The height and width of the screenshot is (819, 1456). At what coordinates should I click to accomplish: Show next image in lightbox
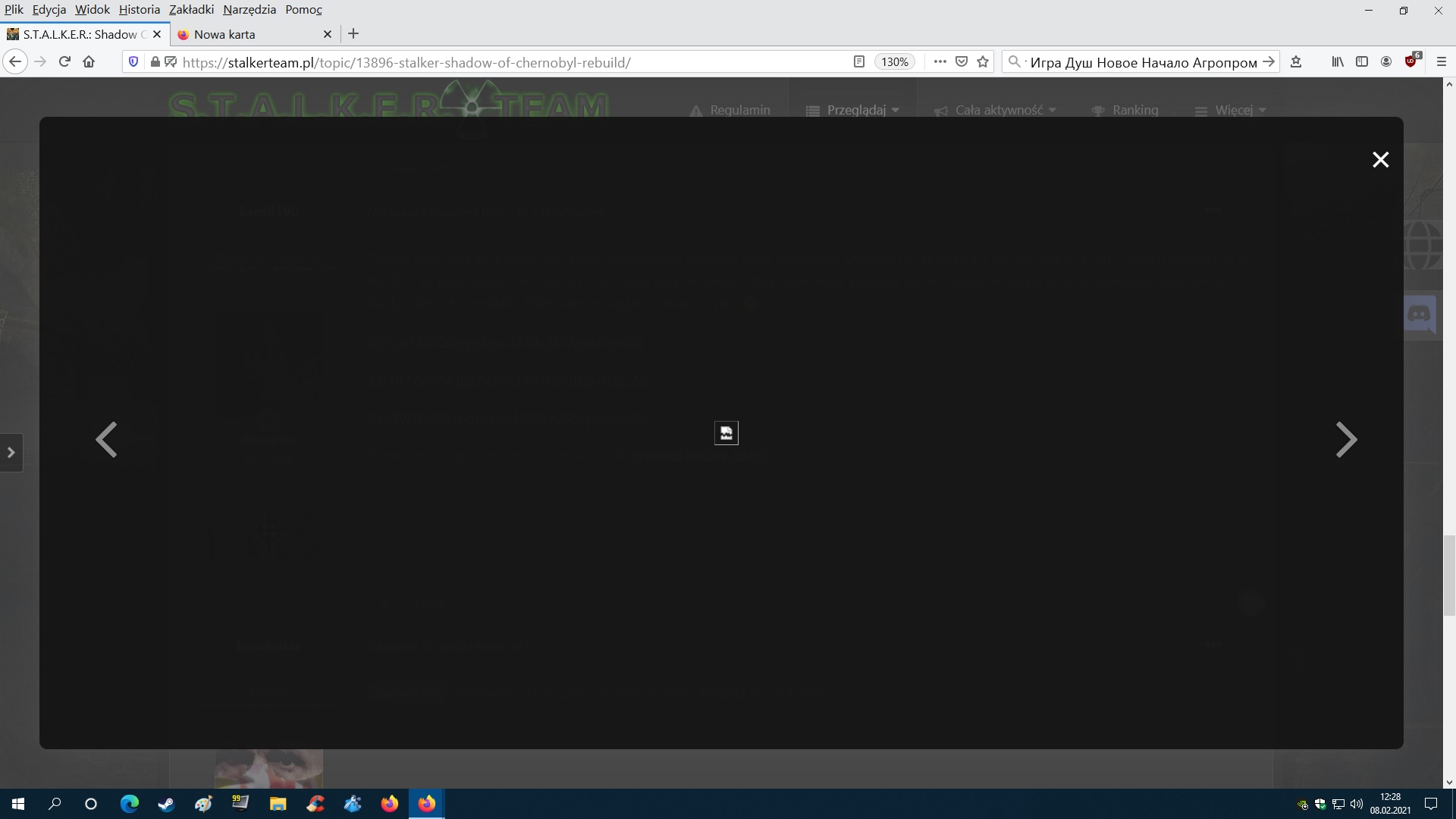click(1346, 440)
